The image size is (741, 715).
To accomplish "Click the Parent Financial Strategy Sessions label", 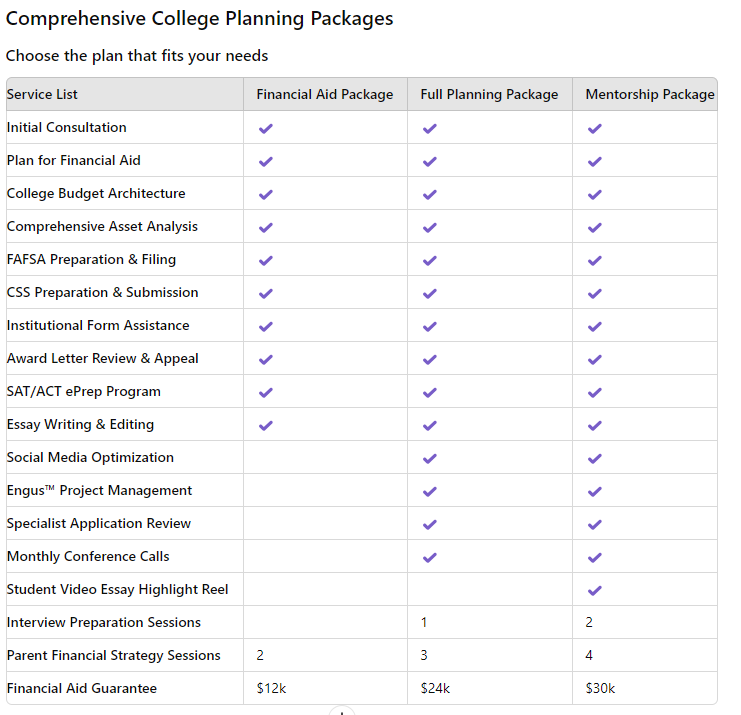I will (x=114, y=656).
